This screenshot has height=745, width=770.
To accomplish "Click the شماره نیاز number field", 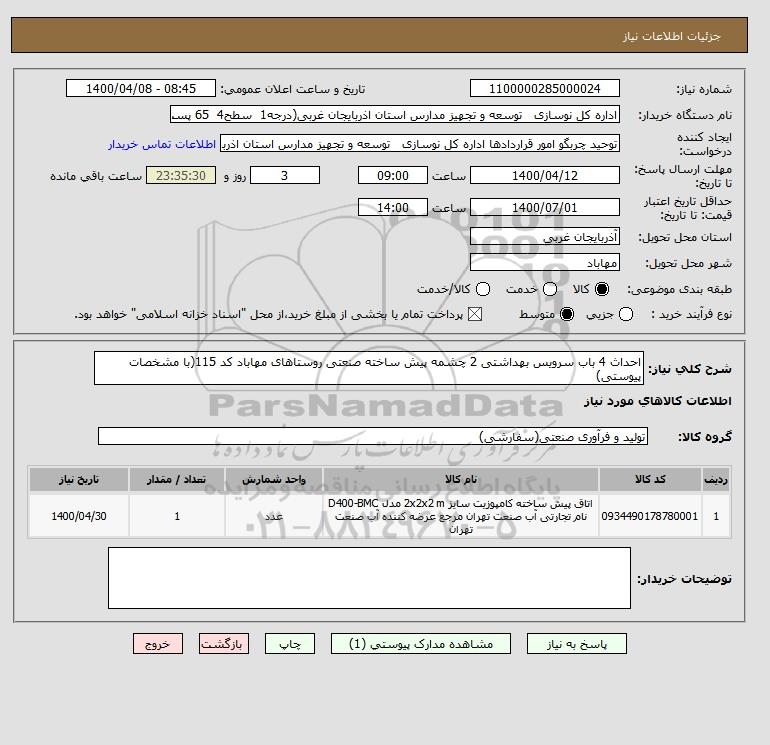I will 545,88.
